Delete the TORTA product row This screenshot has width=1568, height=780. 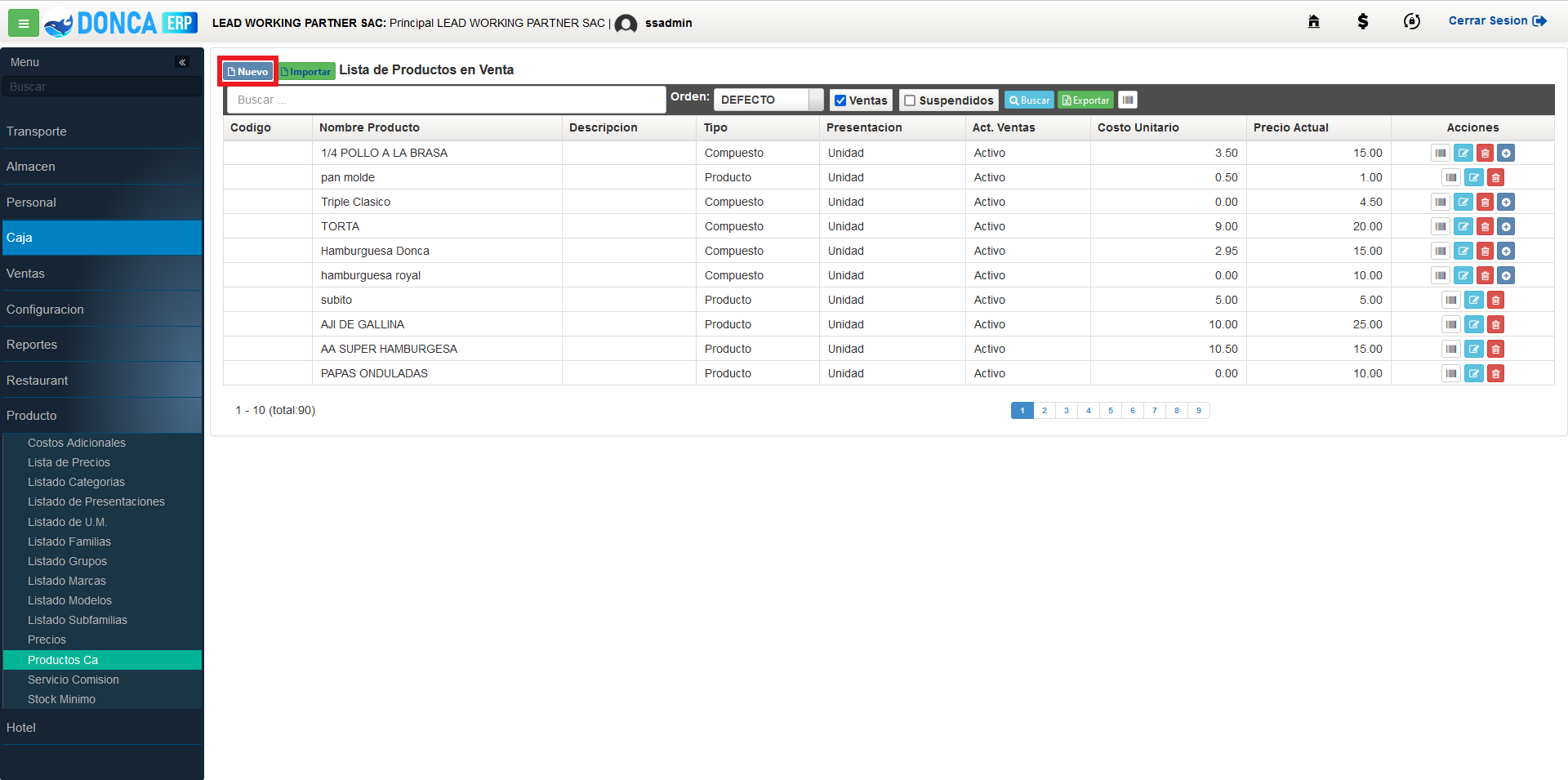coord(1485,226)
